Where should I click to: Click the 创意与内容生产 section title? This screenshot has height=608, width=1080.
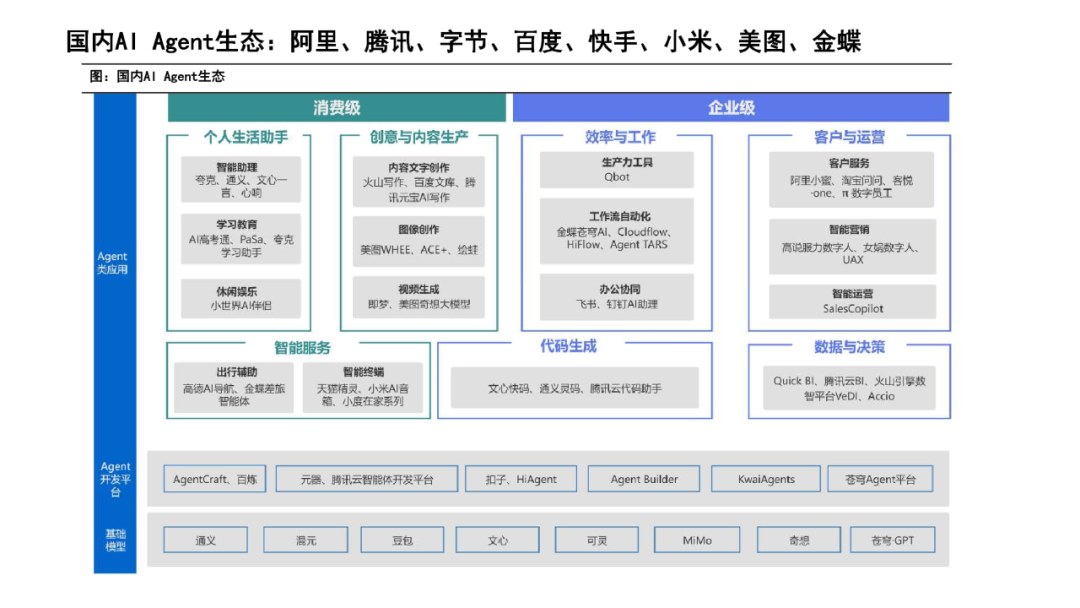(x=419, y=137)
